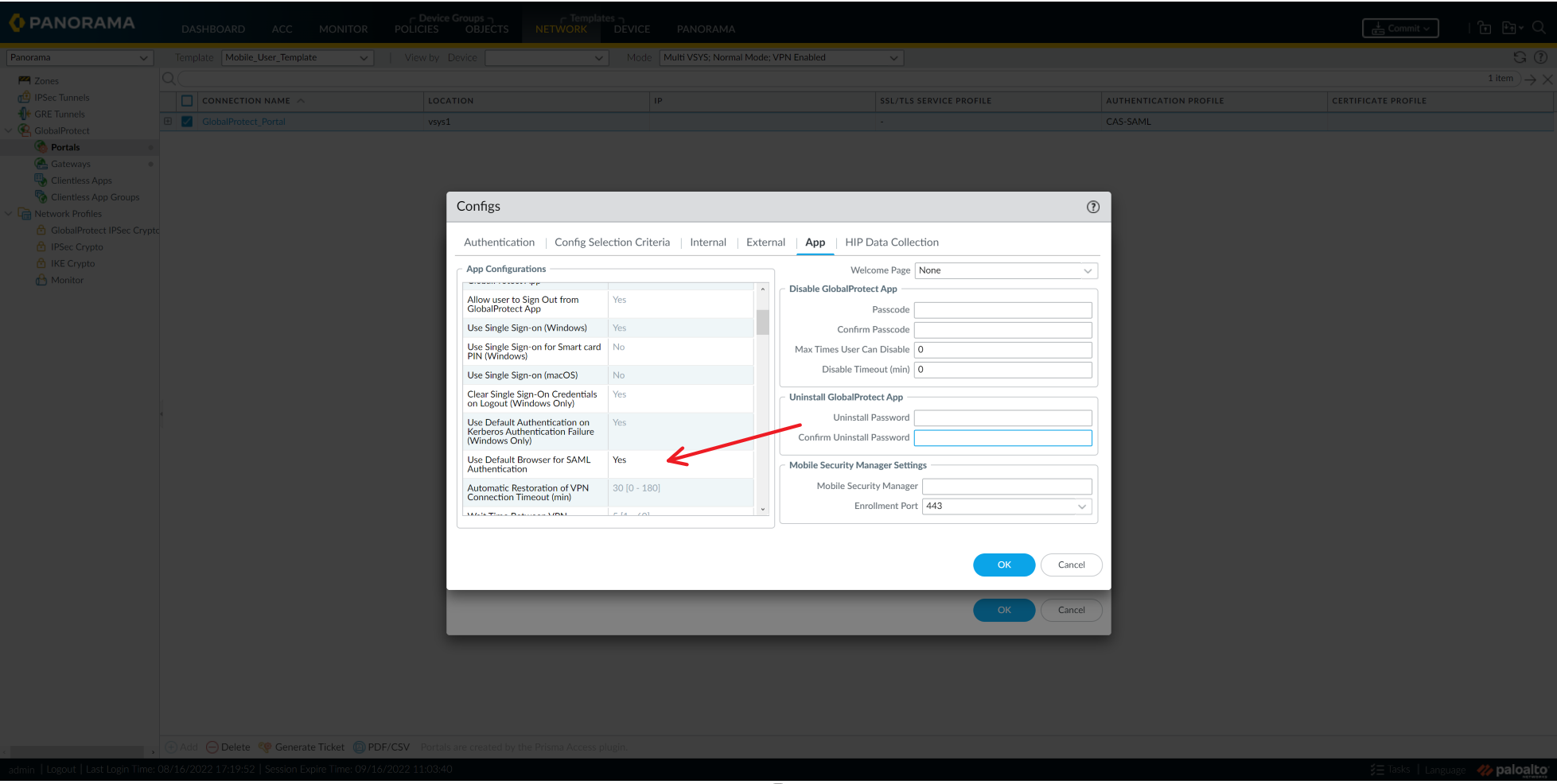Switch to the External tab
1557x784 pixels.
point(765,243)
